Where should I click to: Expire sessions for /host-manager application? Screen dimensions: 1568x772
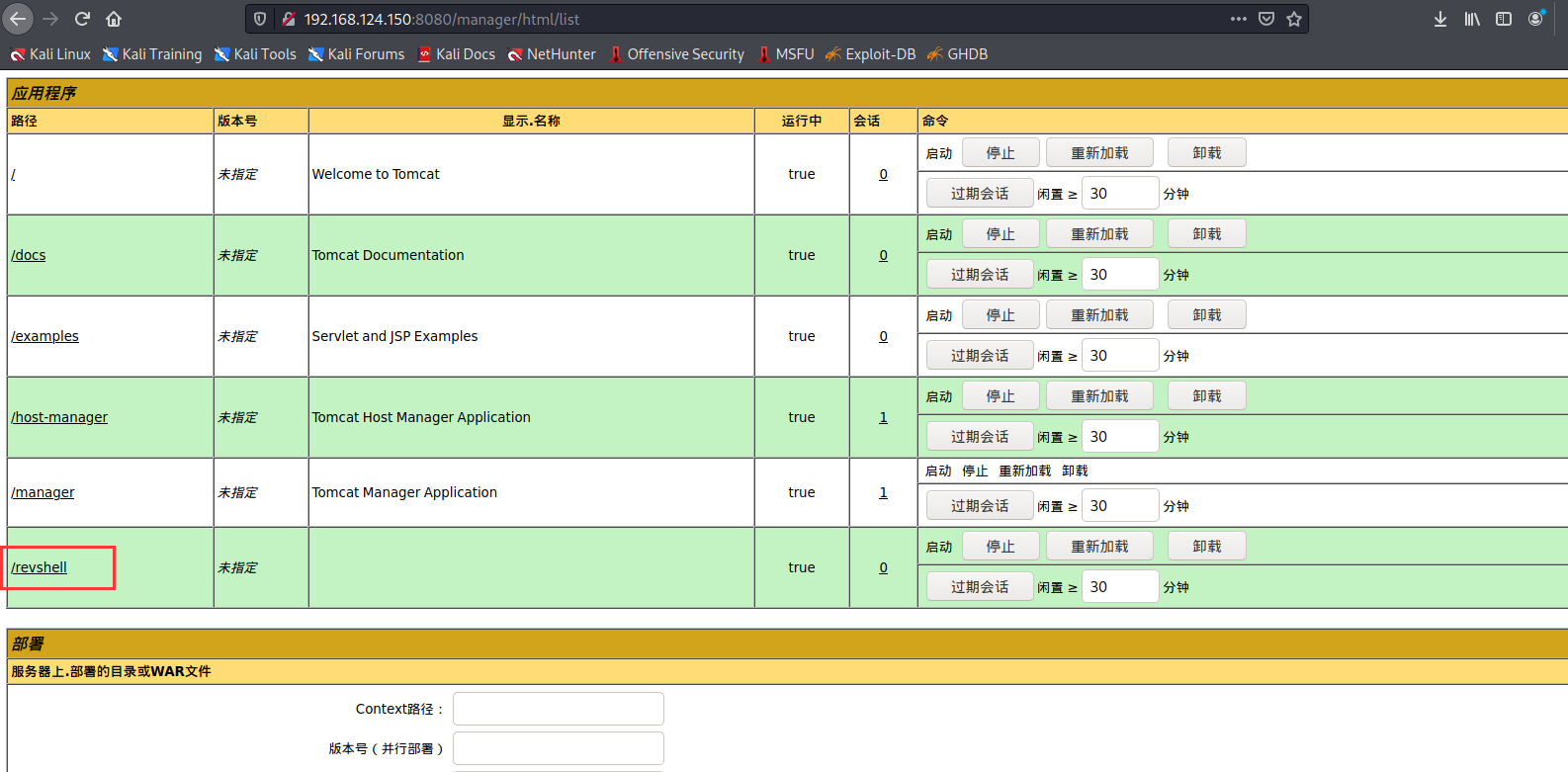(980, 437)
